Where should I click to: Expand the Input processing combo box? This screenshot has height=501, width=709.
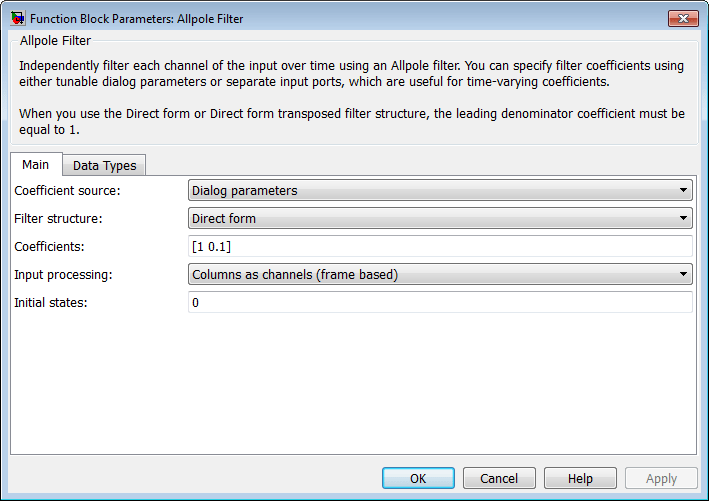coord(440,274)
